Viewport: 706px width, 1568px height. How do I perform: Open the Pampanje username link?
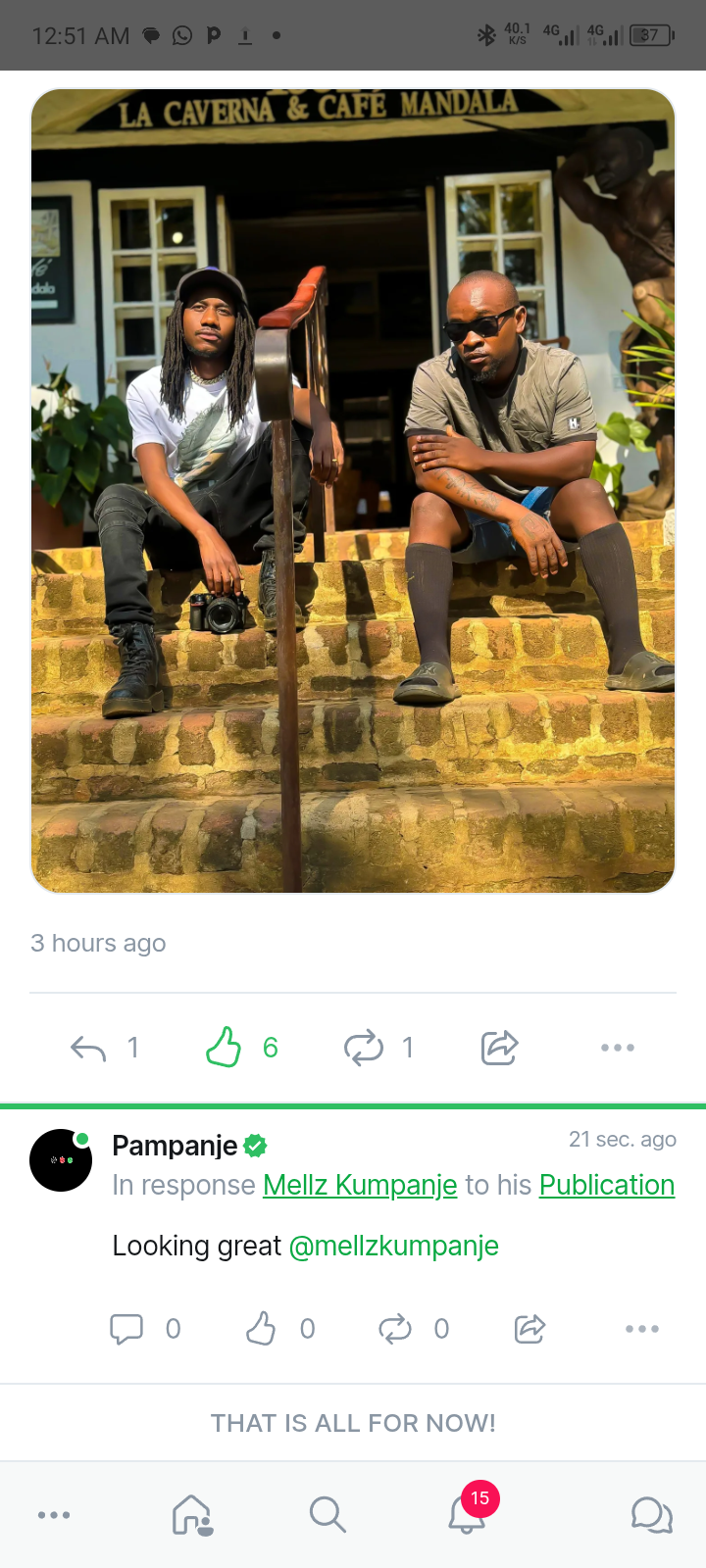pyautogui.click(x=175, y=1145)
